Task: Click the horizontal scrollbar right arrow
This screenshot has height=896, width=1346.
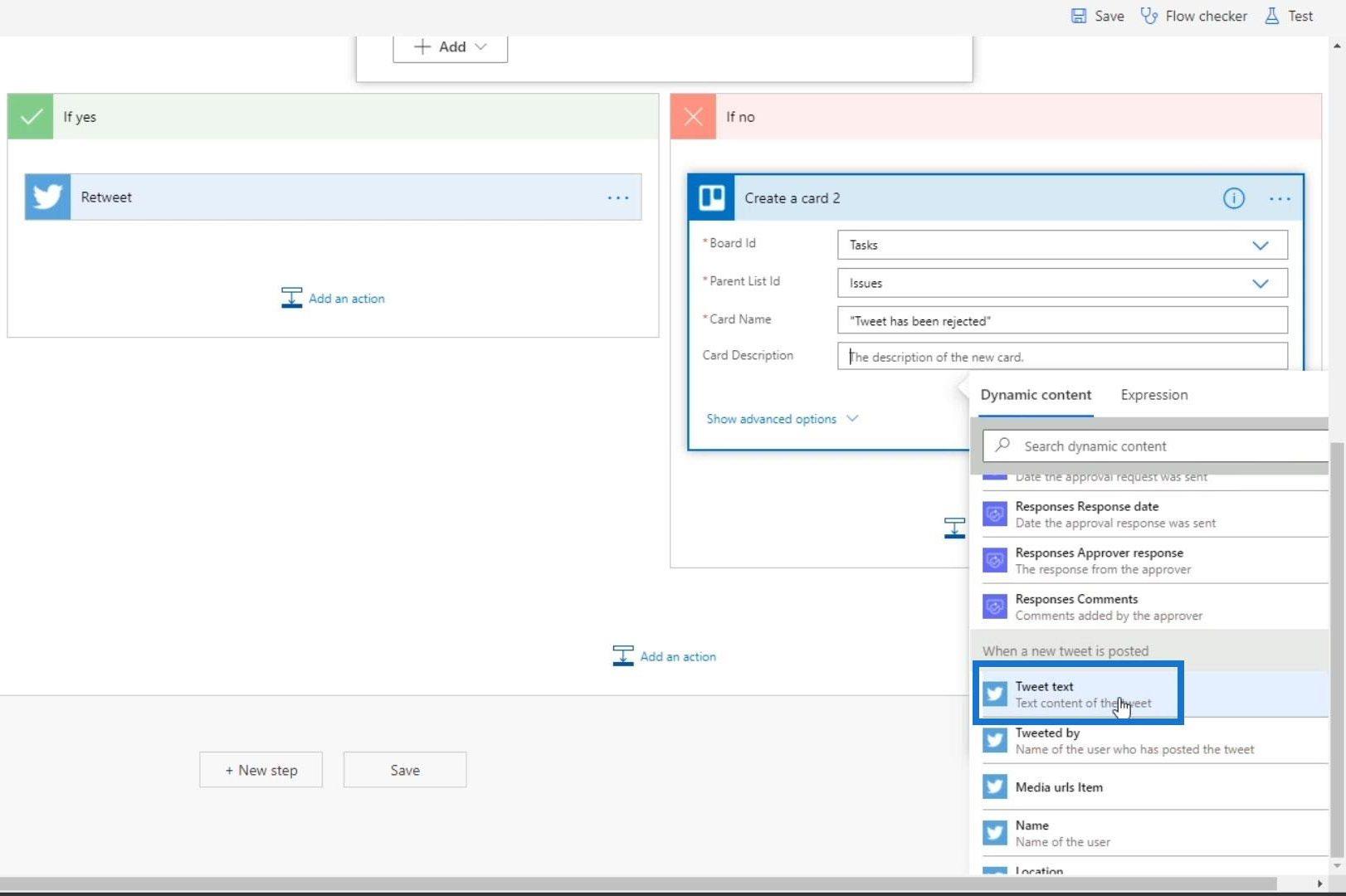Action: (1319, 884)
